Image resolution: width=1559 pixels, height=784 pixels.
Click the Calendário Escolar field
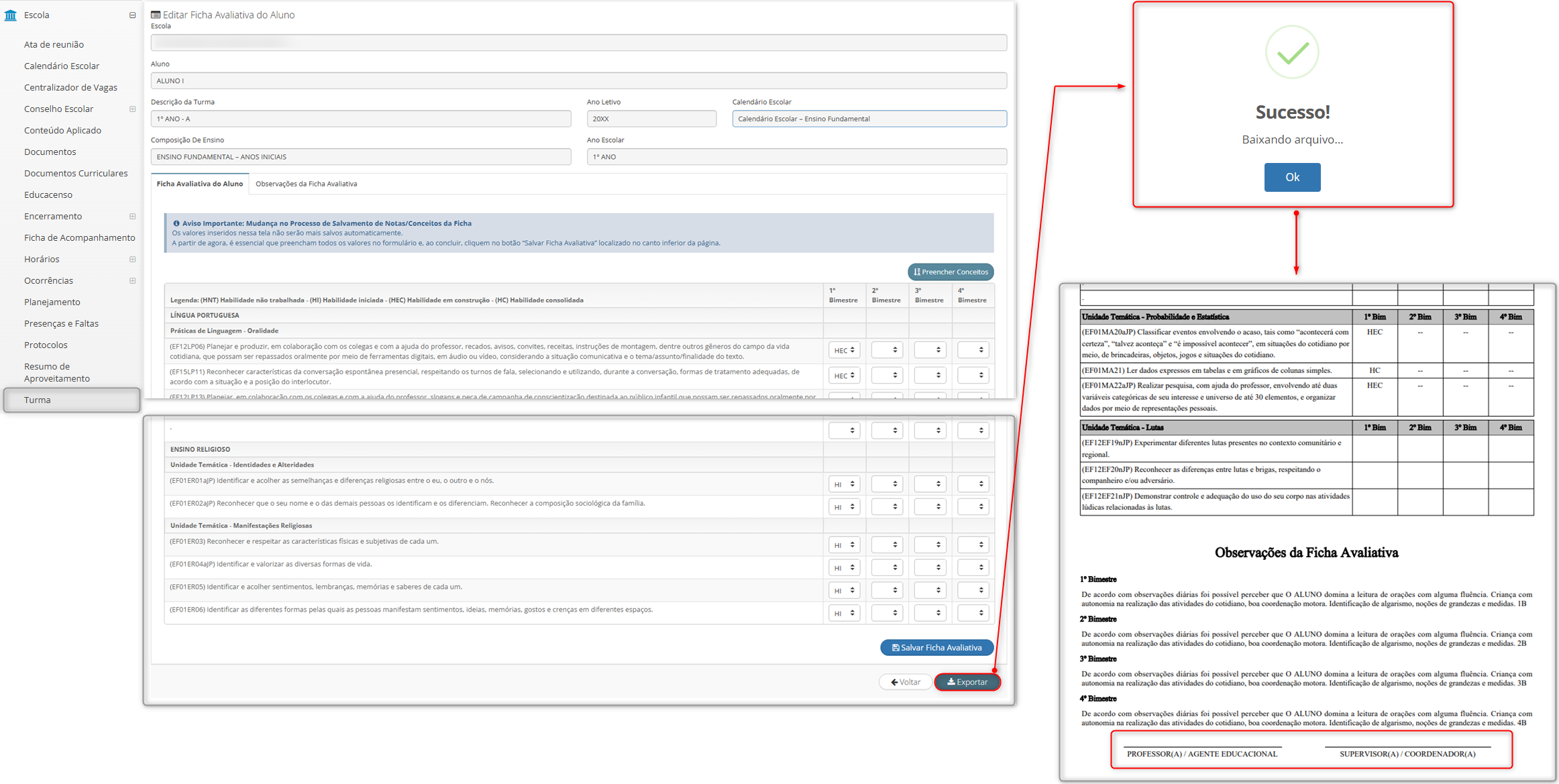tap(869, 119)
